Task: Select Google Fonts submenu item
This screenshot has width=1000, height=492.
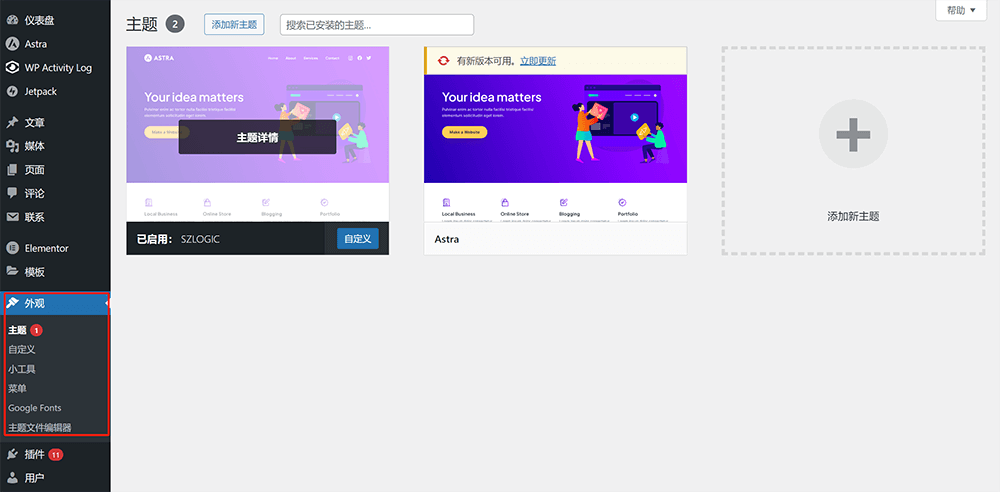Action: (x=34, y=408)
